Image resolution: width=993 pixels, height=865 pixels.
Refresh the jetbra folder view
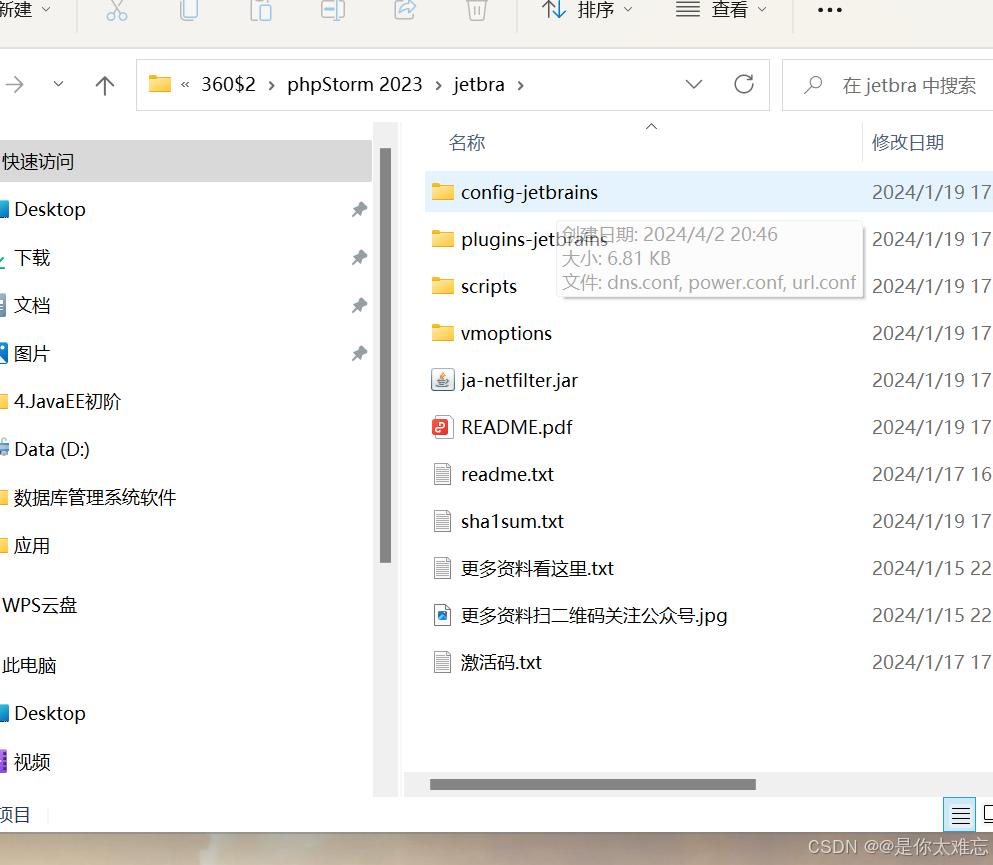(743, 84)
